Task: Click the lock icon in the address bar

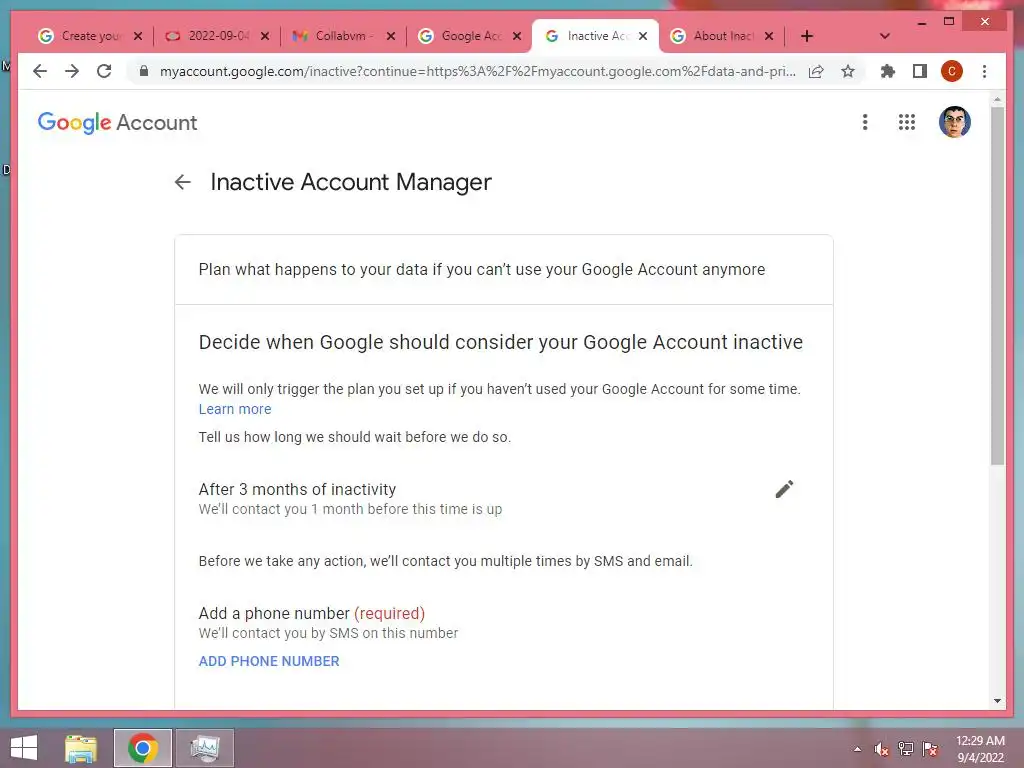Action: pyautogui.click(x=144, y=71)
